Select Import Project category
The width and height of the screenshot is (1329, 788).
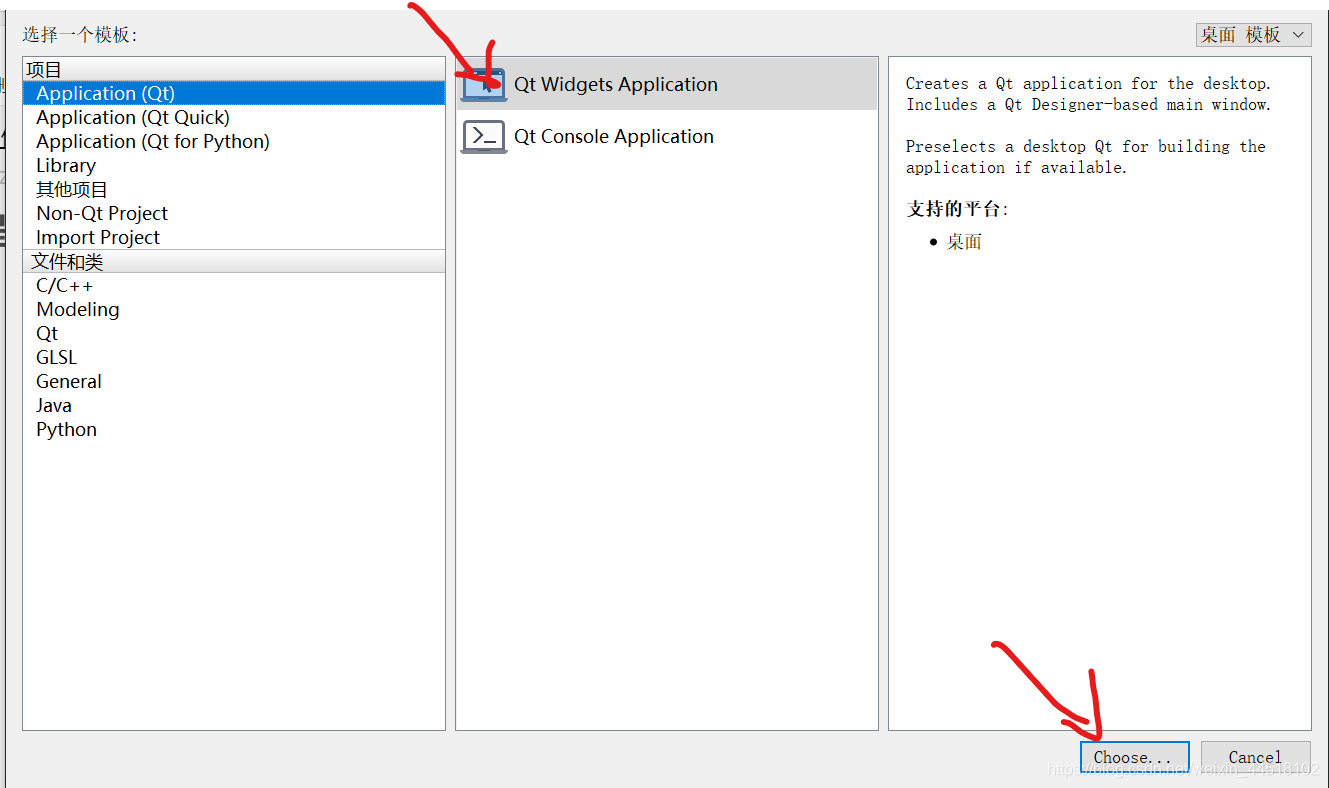point(234,237)
